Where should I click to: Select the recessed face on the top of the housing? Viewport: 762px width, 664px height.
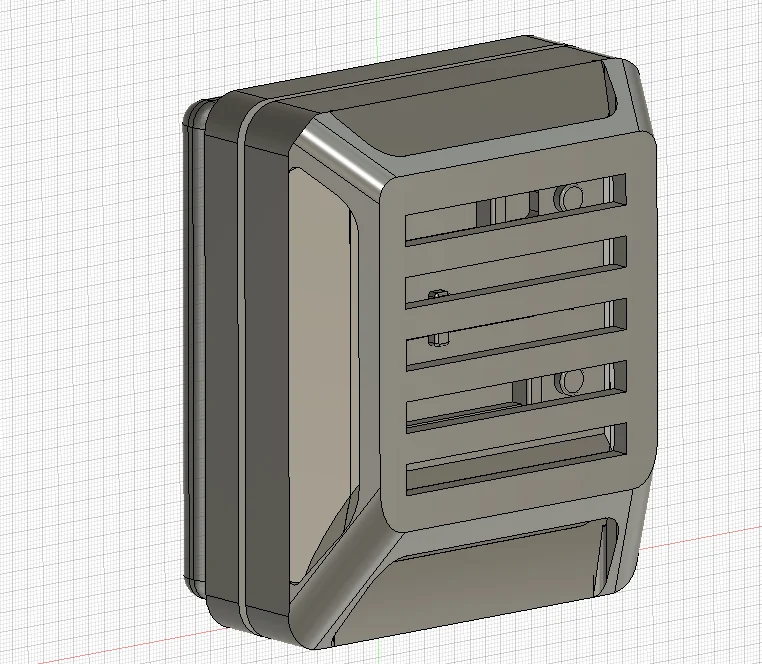(476, 109)
